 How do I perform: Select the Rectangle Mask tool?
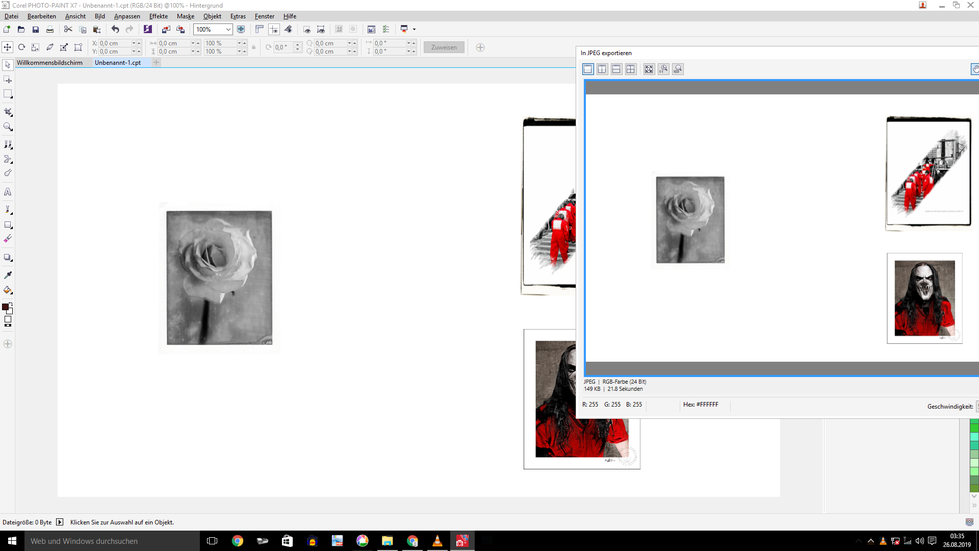tap(7, 94)
